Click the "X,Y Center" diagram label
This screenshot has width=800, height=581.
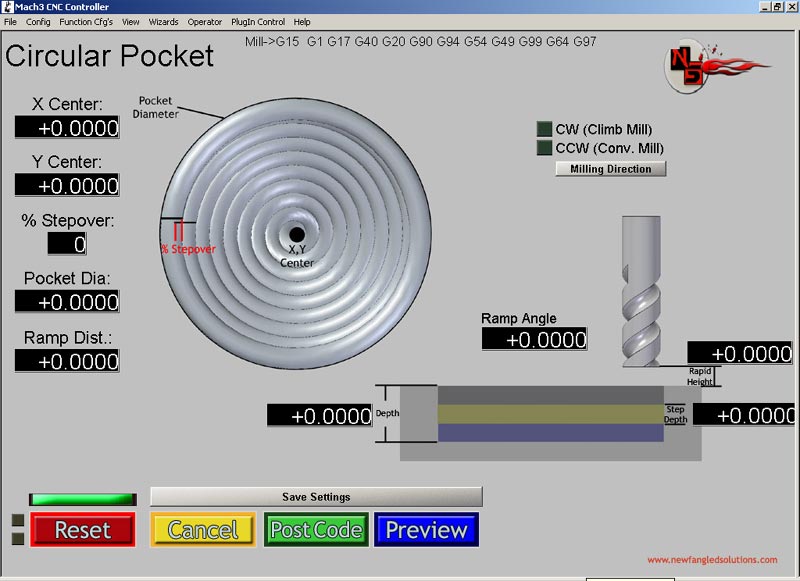[297, 256]
